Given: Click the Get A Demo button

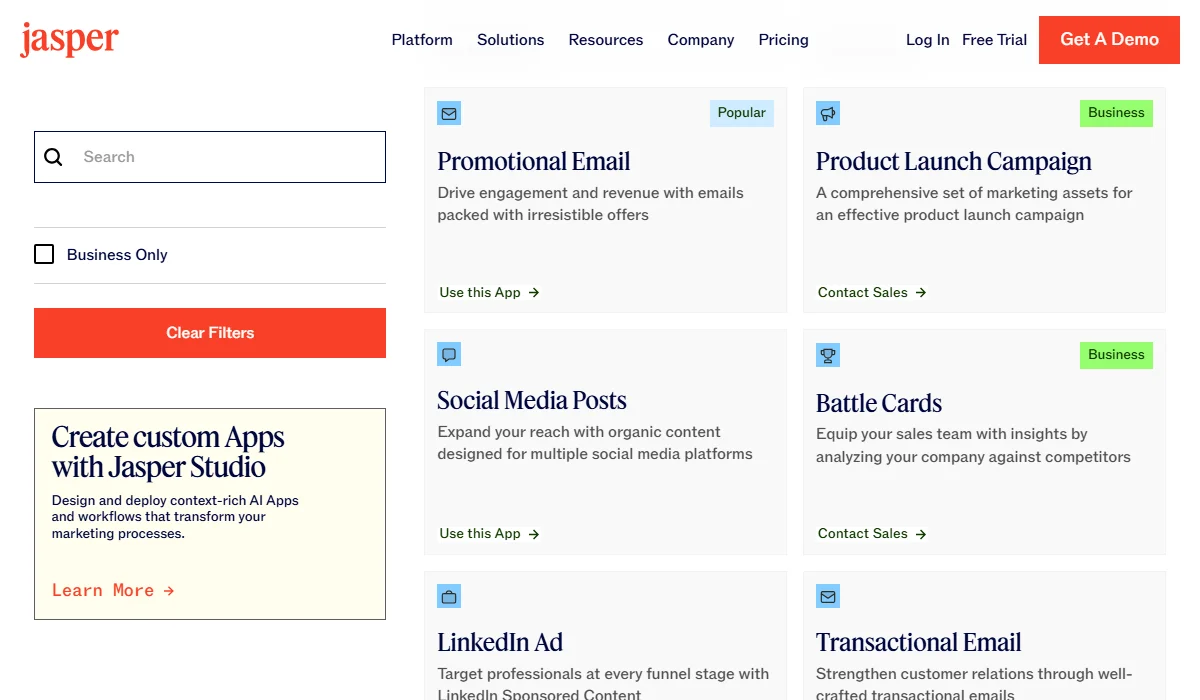Looking at the screenshot, I should pos(1108,39).
